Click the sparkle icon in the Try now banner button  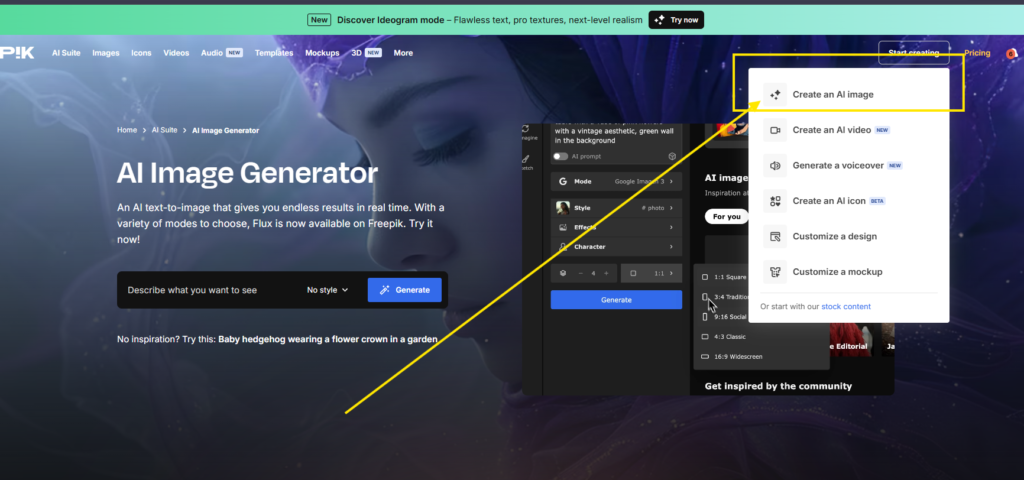tap(660, 20)
